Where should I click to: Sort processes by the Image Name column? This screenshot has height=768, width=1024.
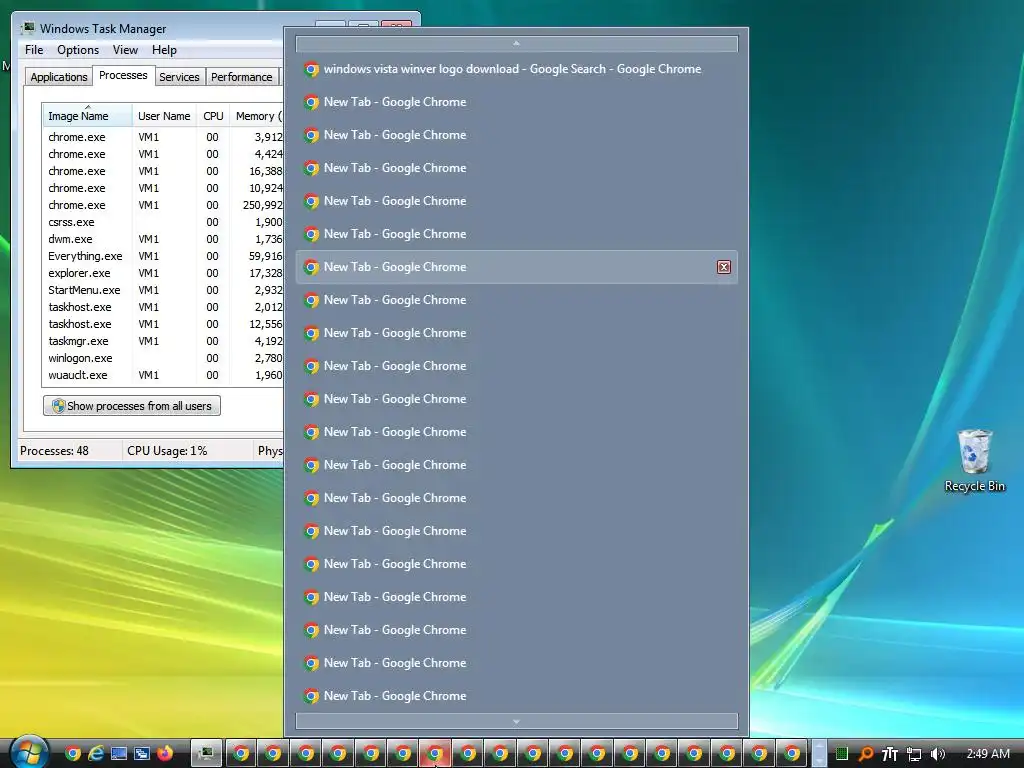click(x=88, y=116)
